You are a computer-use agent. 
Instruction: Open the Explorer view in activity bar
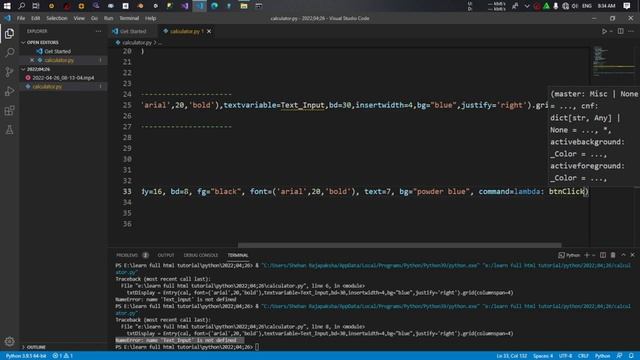pos(9,33)
